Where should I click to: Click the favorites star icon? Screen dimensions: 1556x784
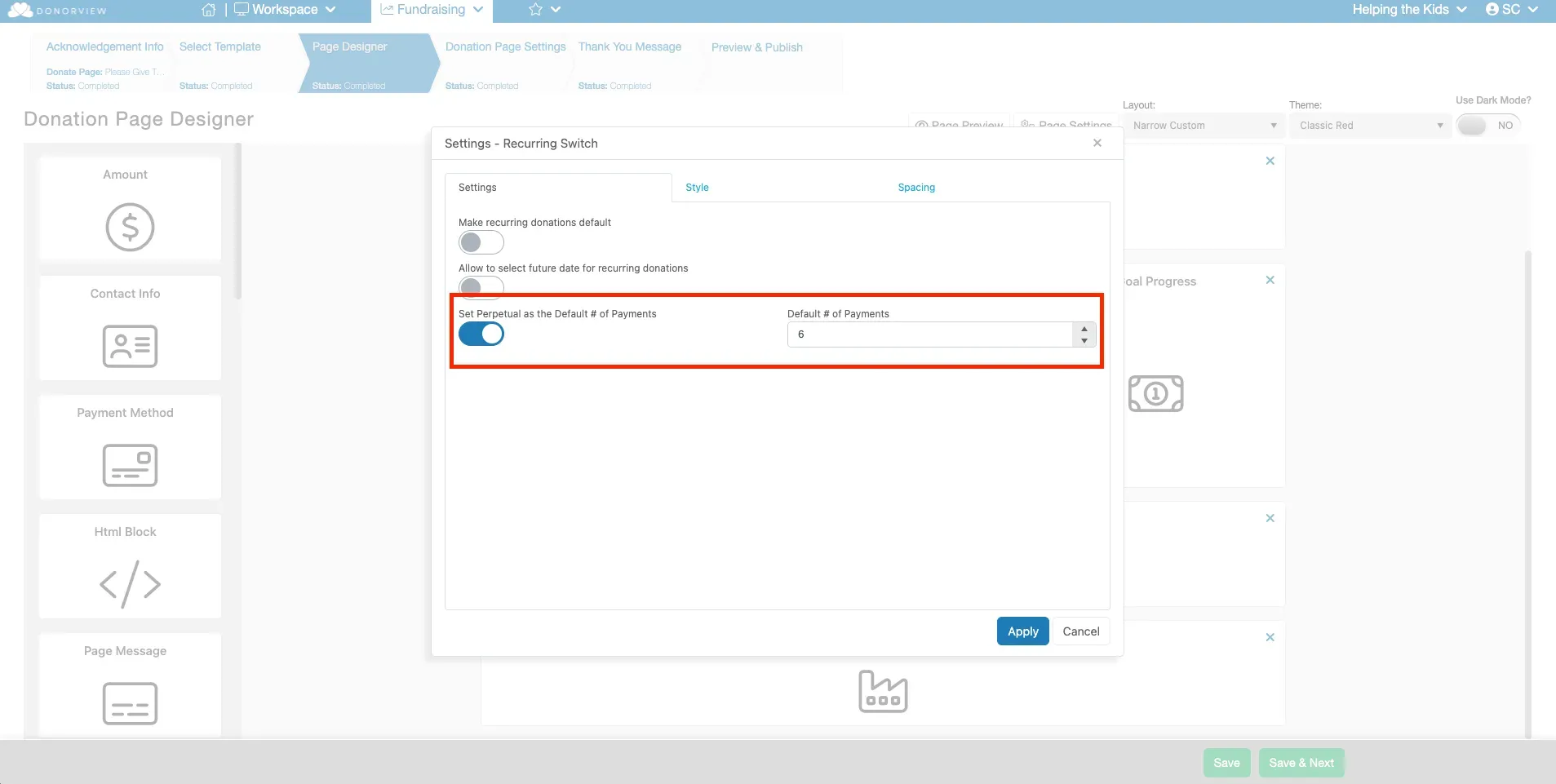click(535, 10)
